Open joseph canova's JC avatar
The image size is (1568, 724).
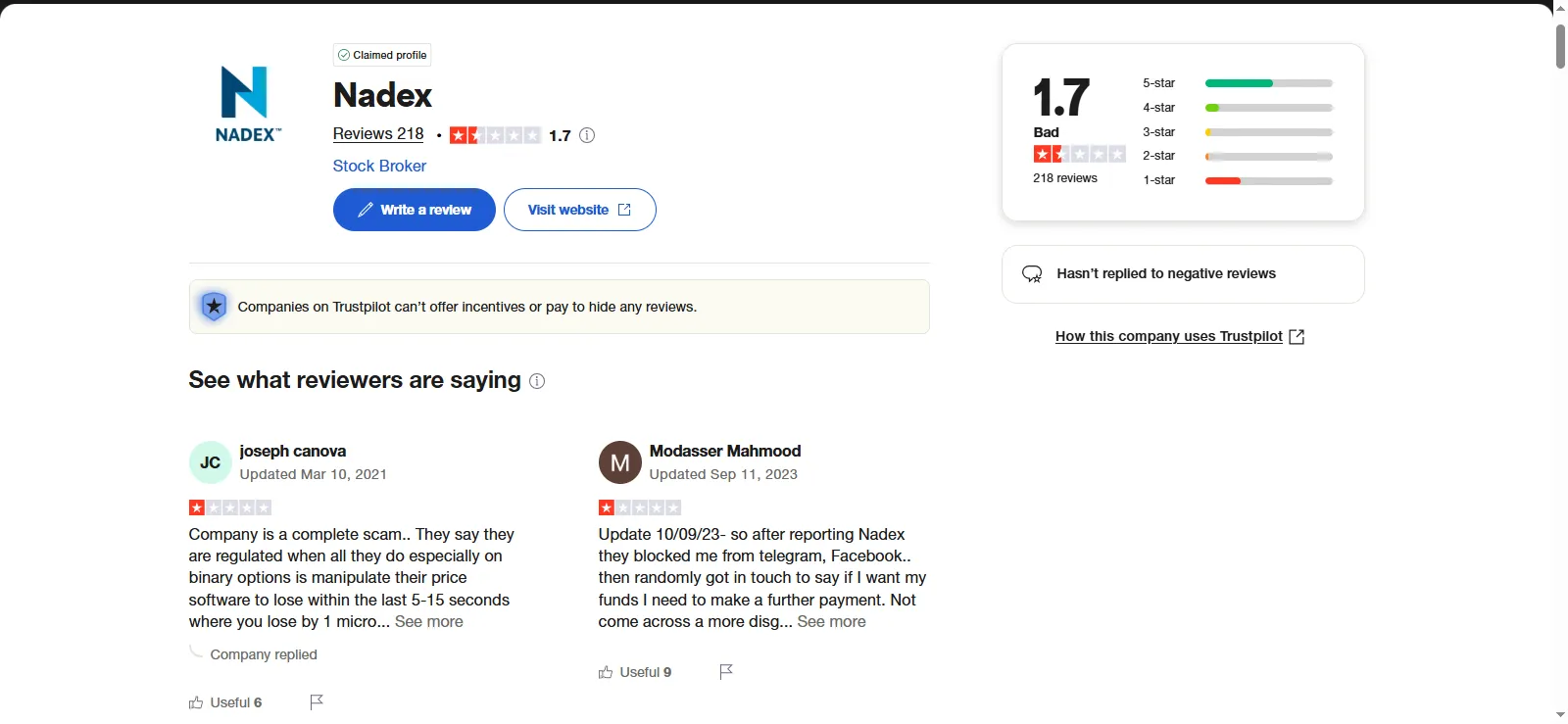(211, 462)
